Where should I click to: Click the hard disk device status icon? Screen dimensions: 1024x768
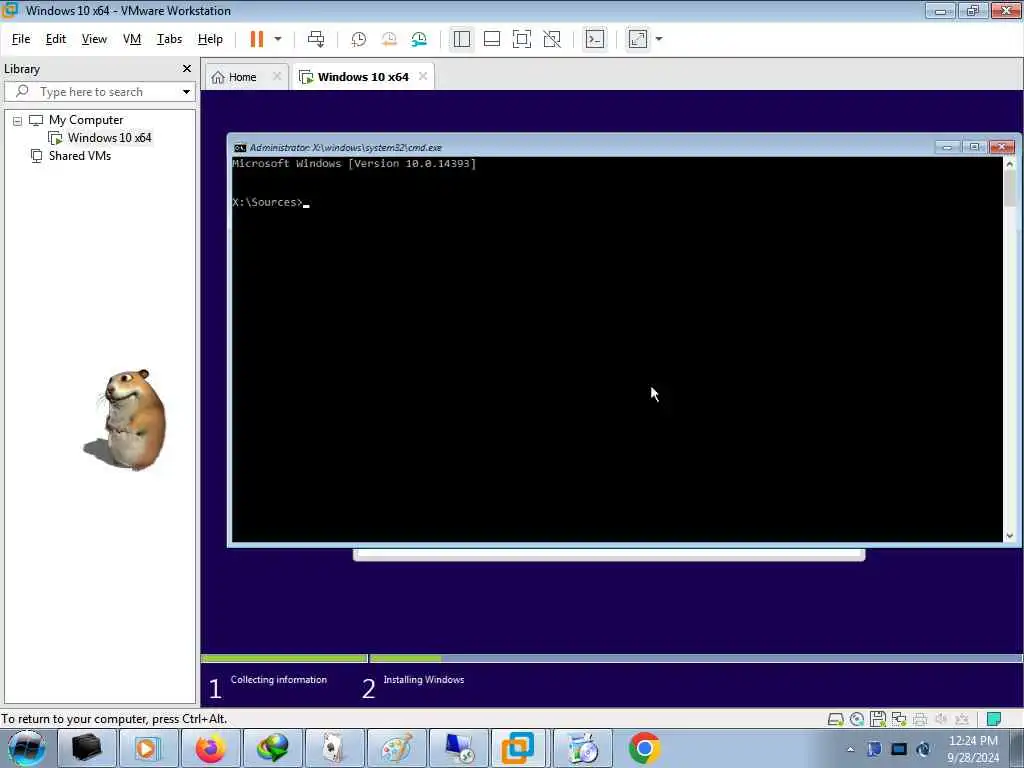click(x=835, y=719)
